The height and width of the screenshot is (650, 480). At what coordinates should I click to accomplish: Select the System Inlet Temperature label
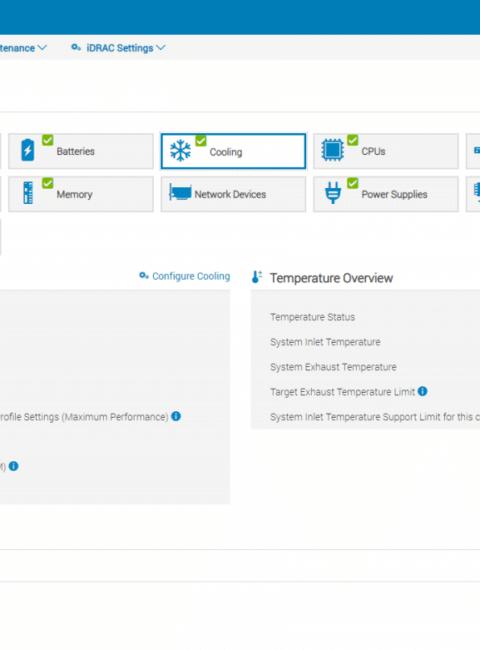pos(325,342)
